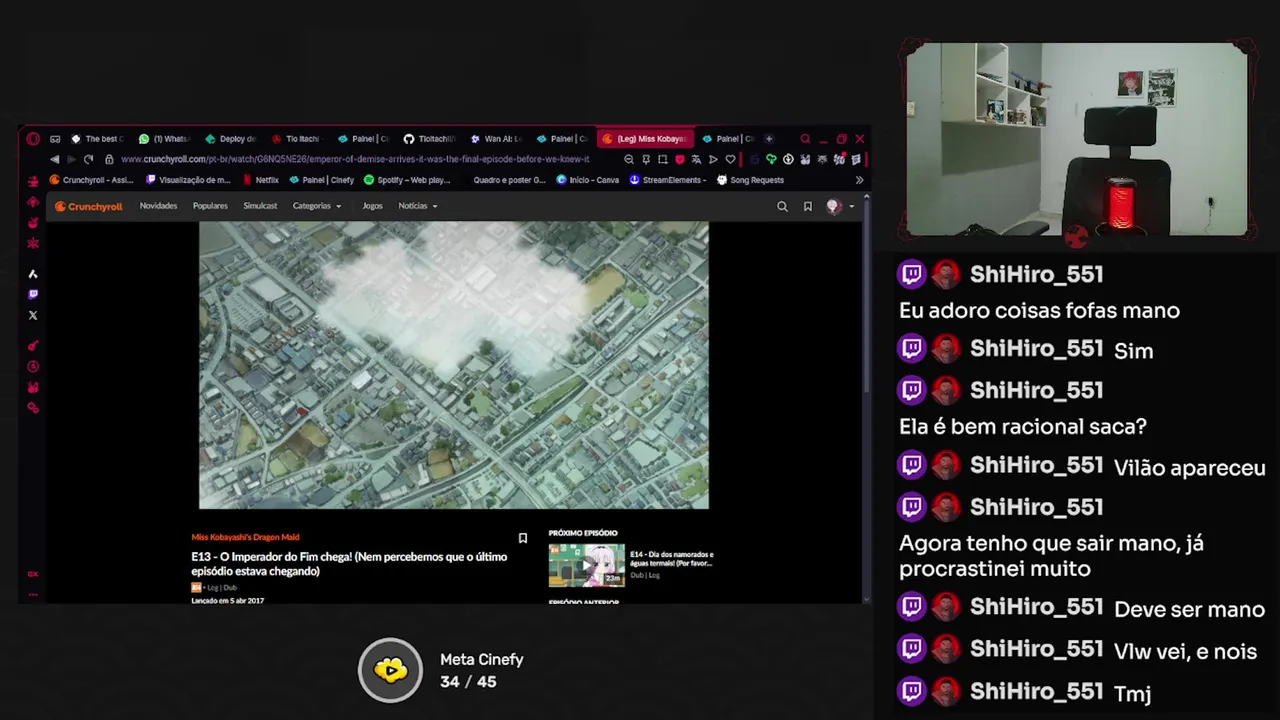Go back with the browser back arrow

54,159
